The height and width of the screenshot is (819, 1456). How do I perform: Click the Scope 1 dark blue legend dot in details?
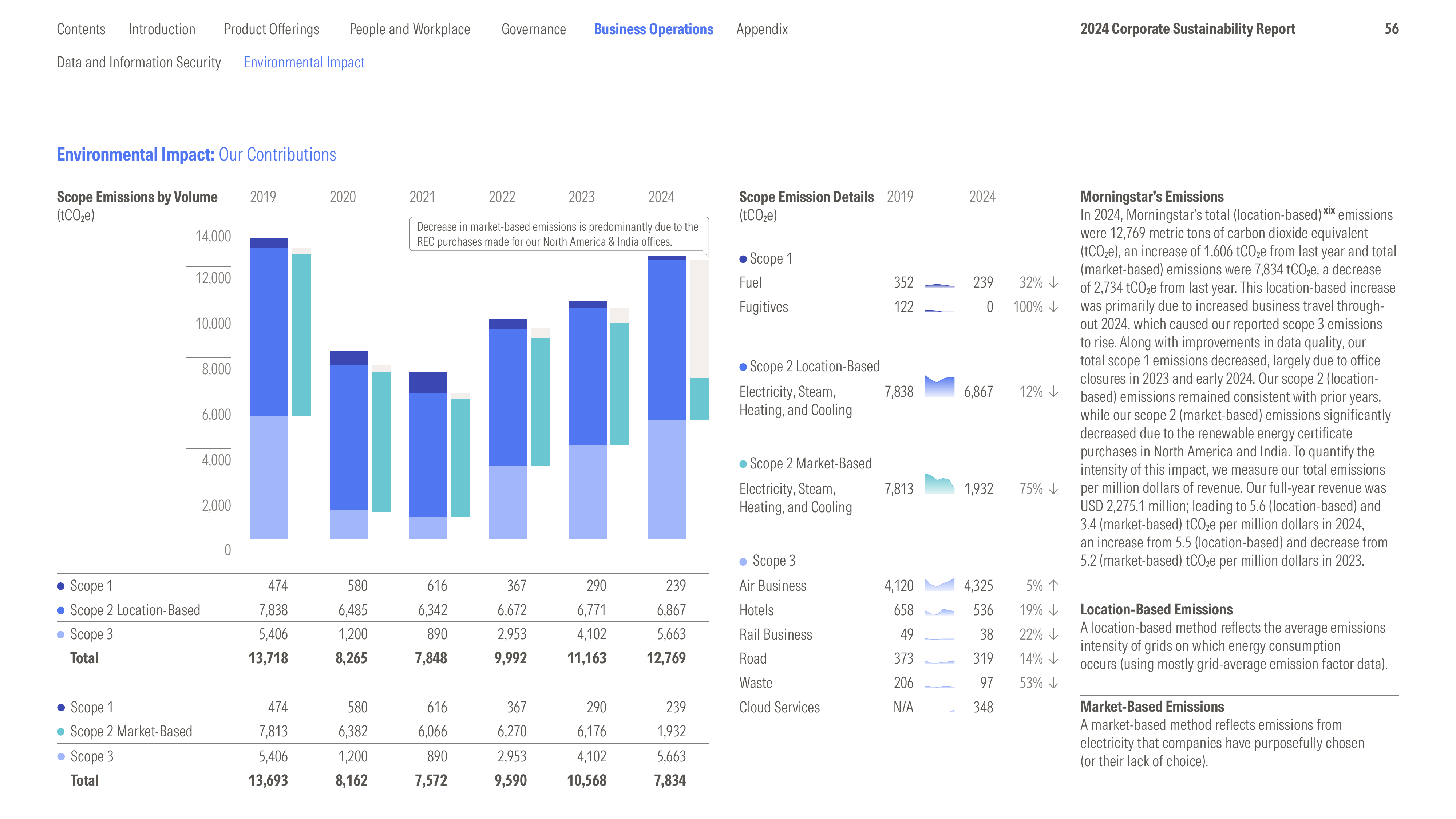click(743, 260)
